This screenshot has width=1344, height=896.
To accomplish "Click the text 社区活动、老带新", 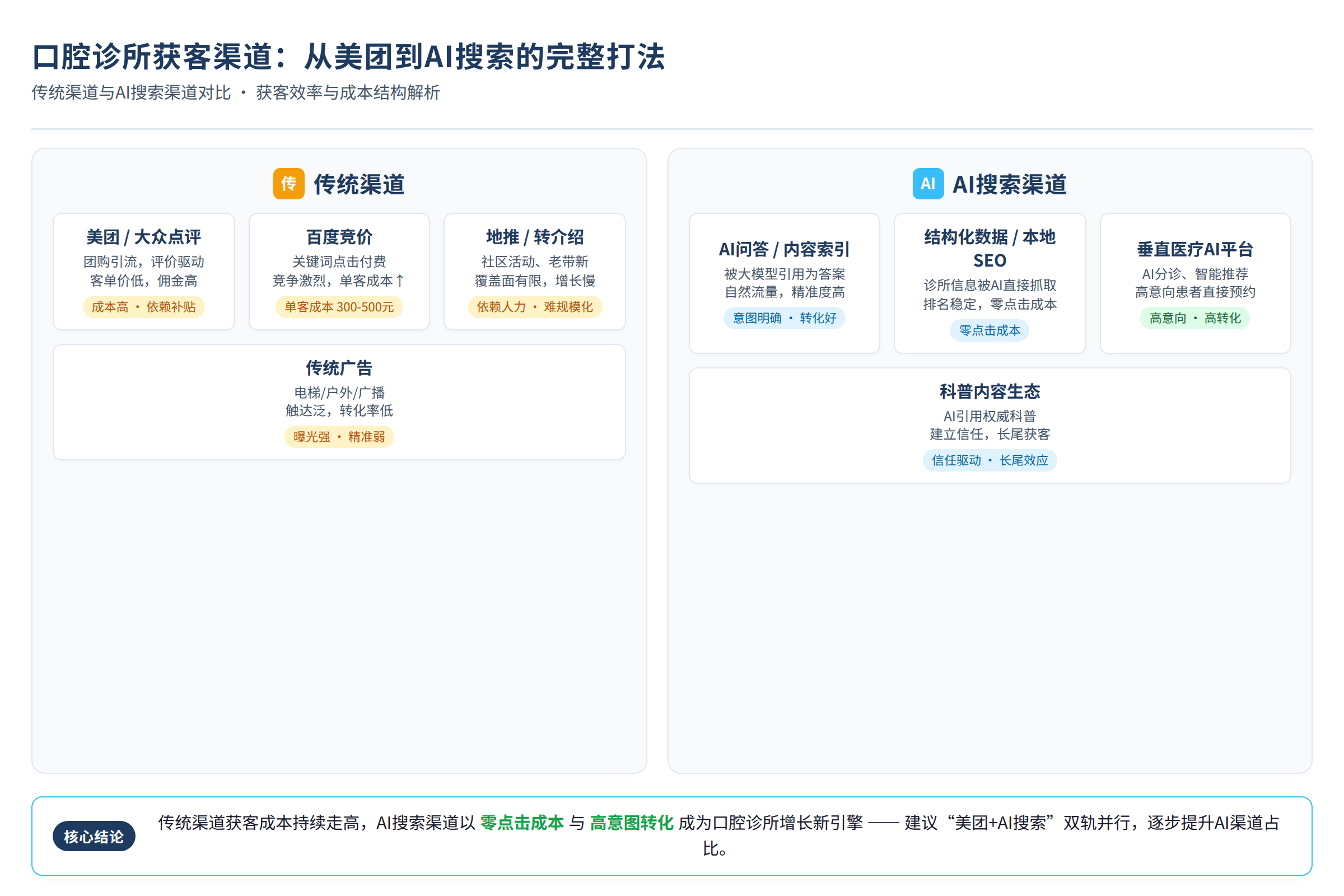I will click(x=535, y=262).
